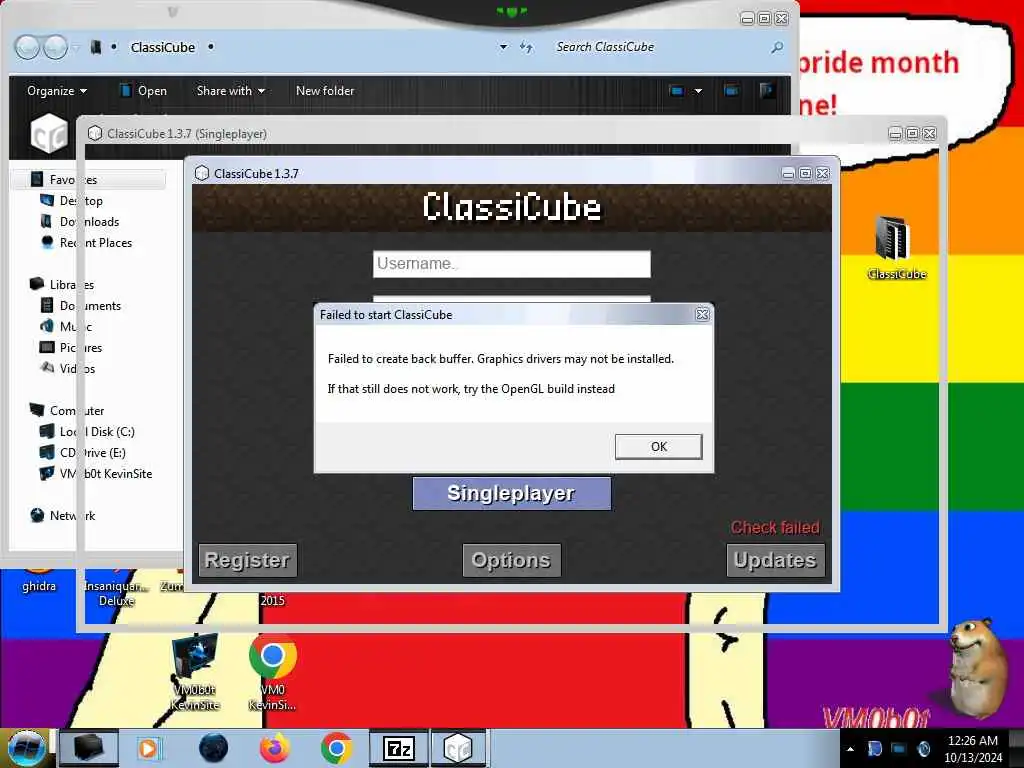Select Local Disk (C:) in the navigation pane
Image resolution: width=1024 pixels, height=768 pixels.
[x=97, y=432]
